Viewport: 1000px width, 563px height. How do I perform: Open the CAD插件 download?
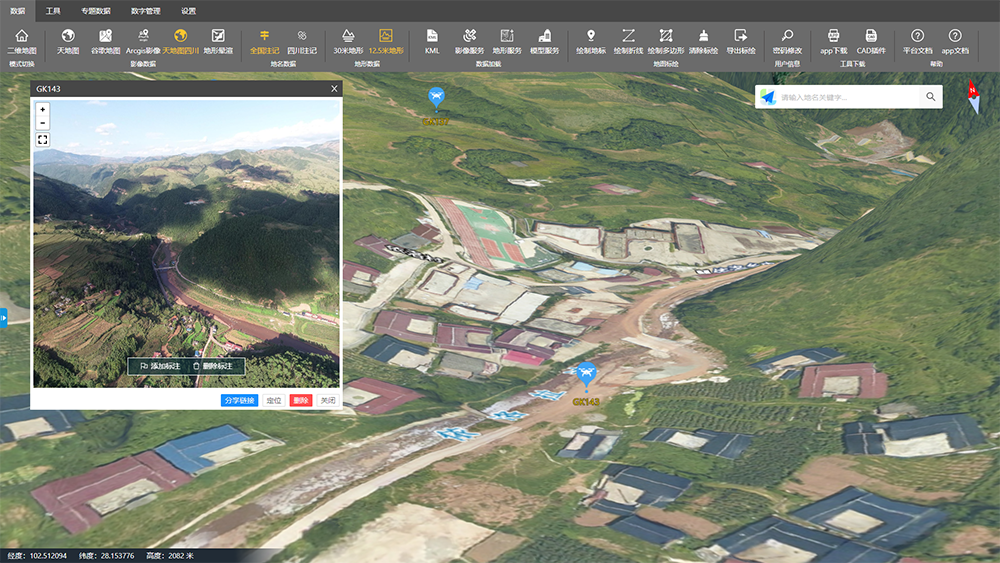[871, 40]
